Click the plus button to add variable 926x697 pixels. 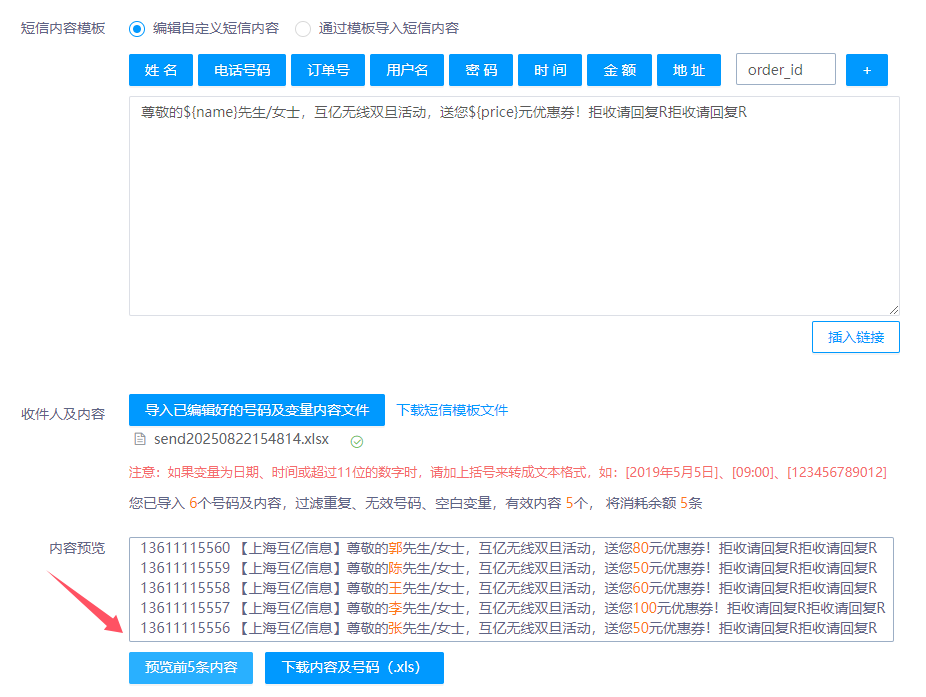pyautogui.click(x=866, y=70)
